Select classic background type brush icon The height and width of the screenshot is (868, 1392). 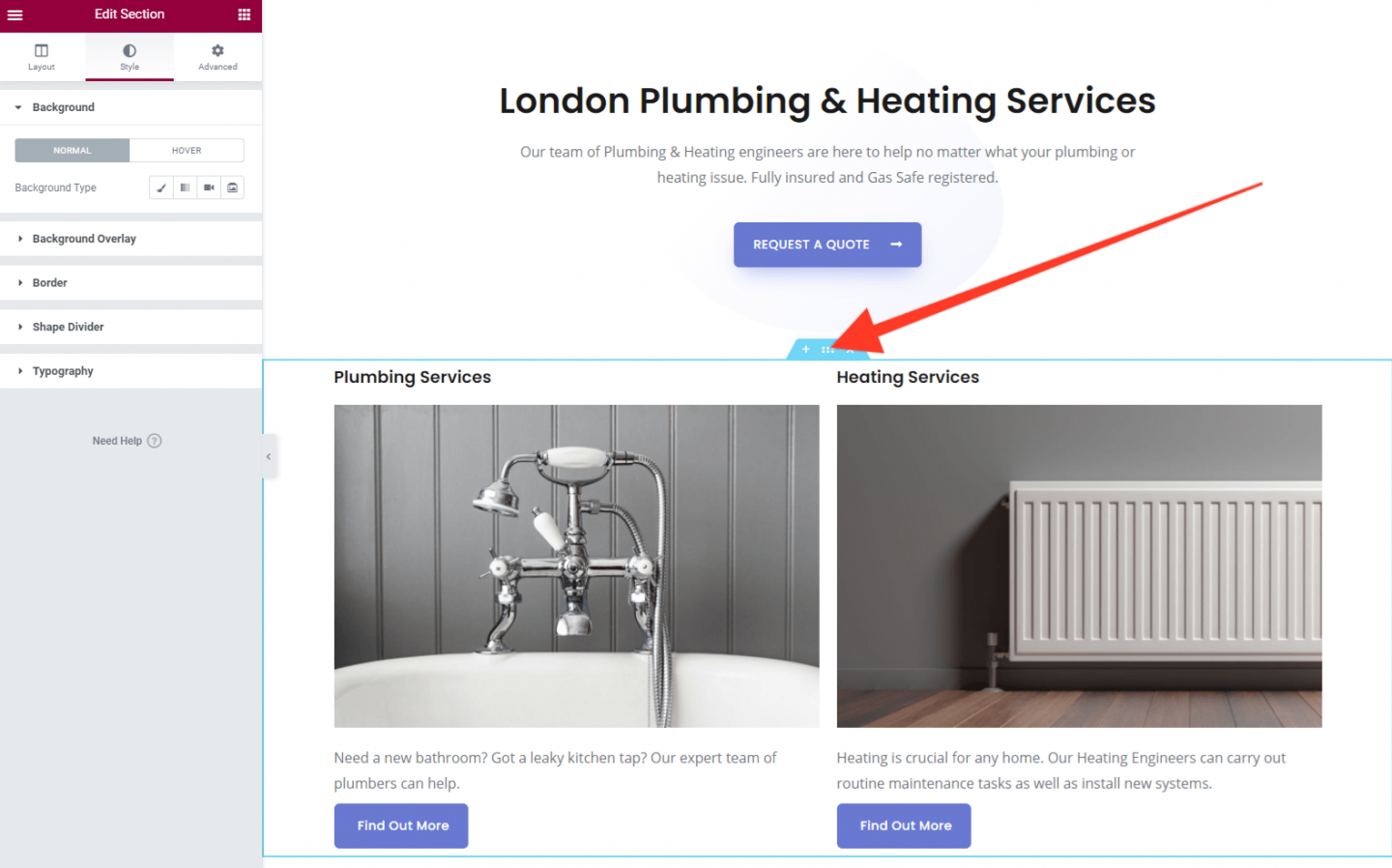[161, 188]
